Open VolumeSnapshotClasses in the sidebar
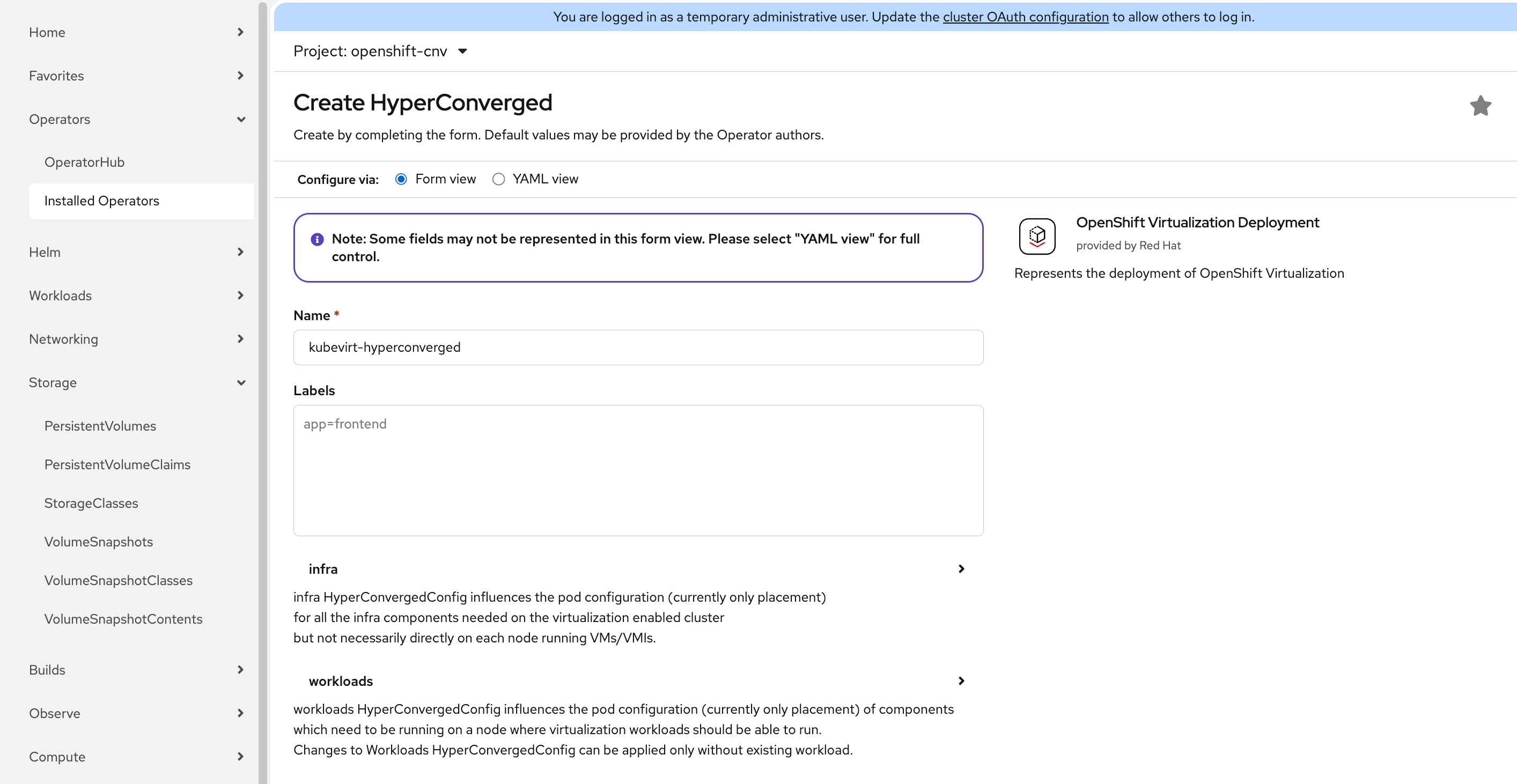 [x=141, y=580]
